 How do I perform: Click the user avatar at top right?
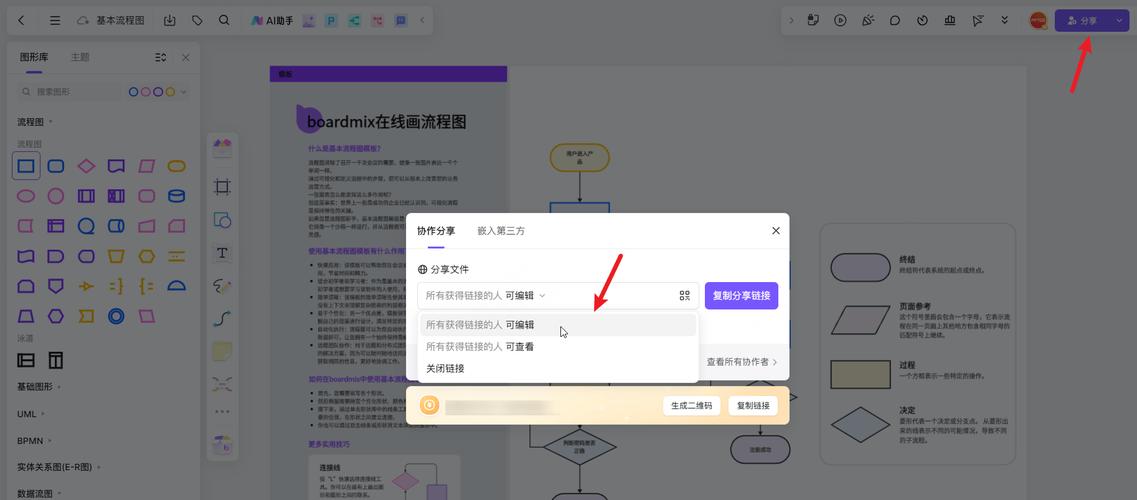click(1038, 20)
